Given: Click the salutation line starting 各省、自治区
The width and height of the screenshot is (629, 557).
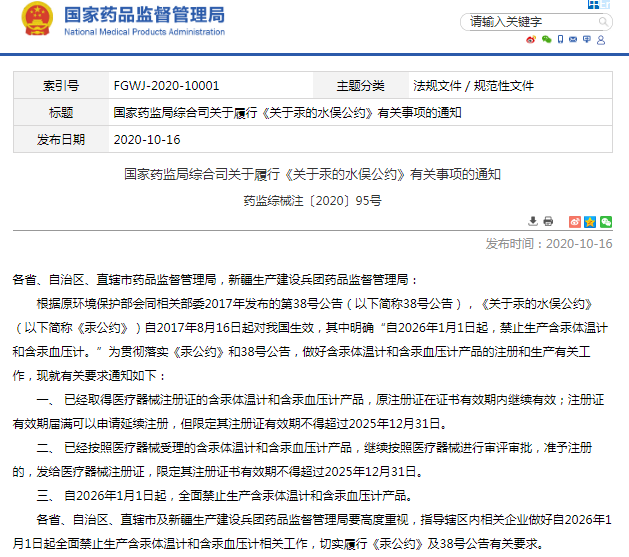Looking at the screenshot, I should 215,280.
